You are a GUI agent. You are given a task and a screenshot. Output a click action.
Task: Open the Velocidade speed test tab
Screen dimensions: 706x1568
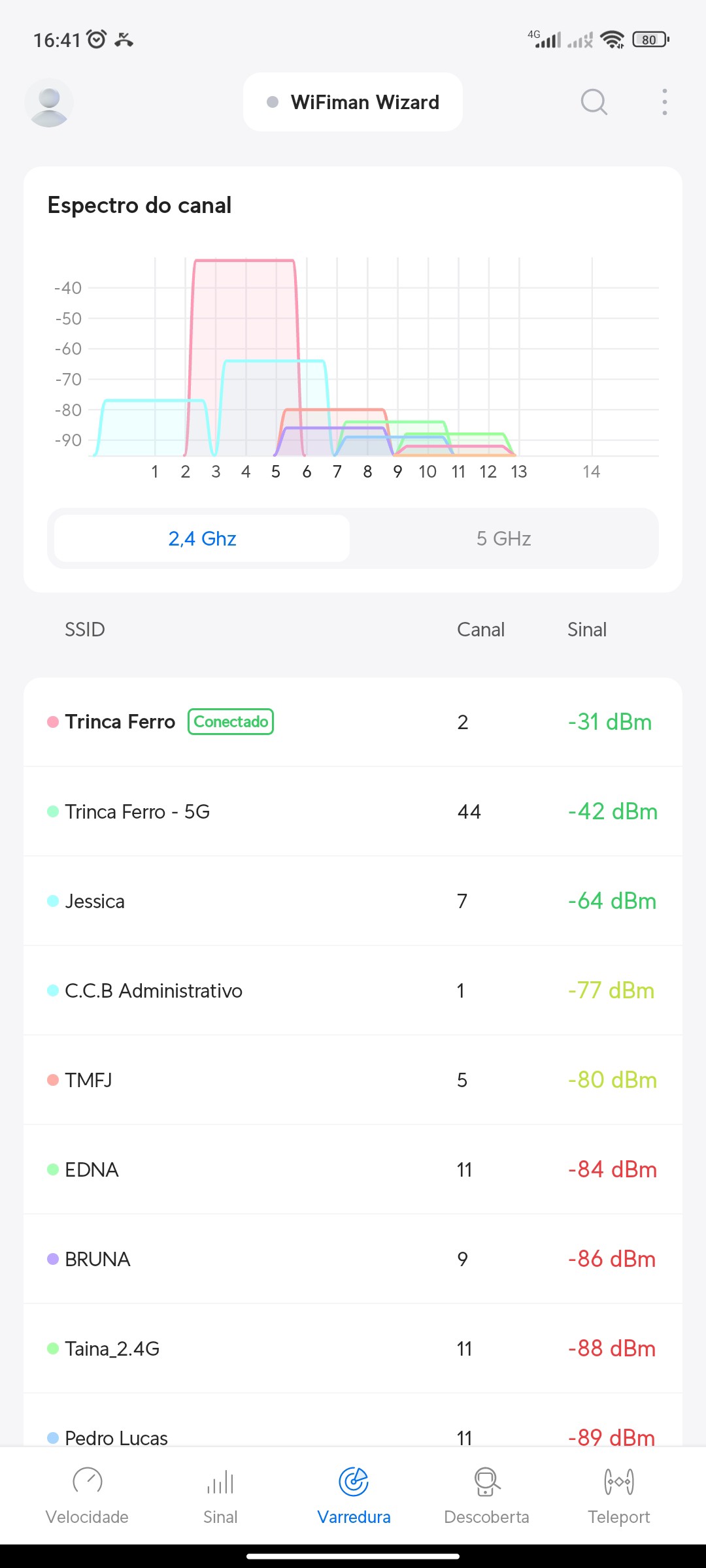click(87, 1494)
